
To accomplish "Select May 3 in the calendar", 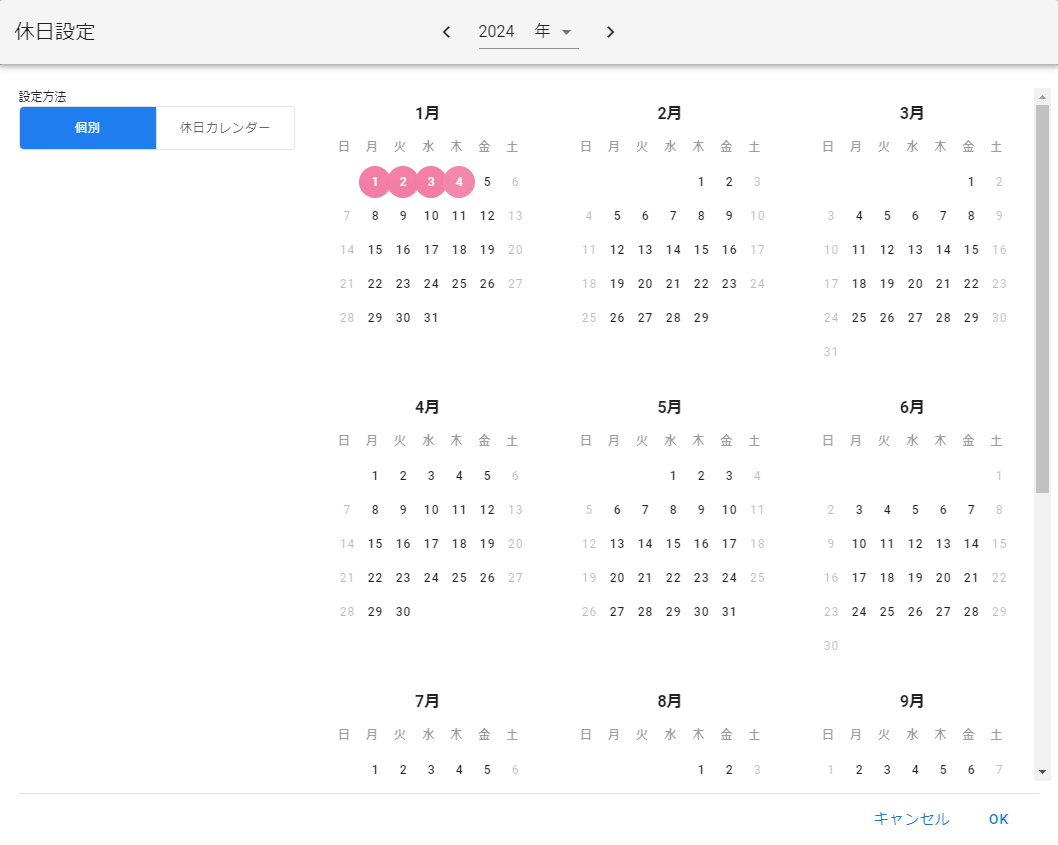I will 729,476.
